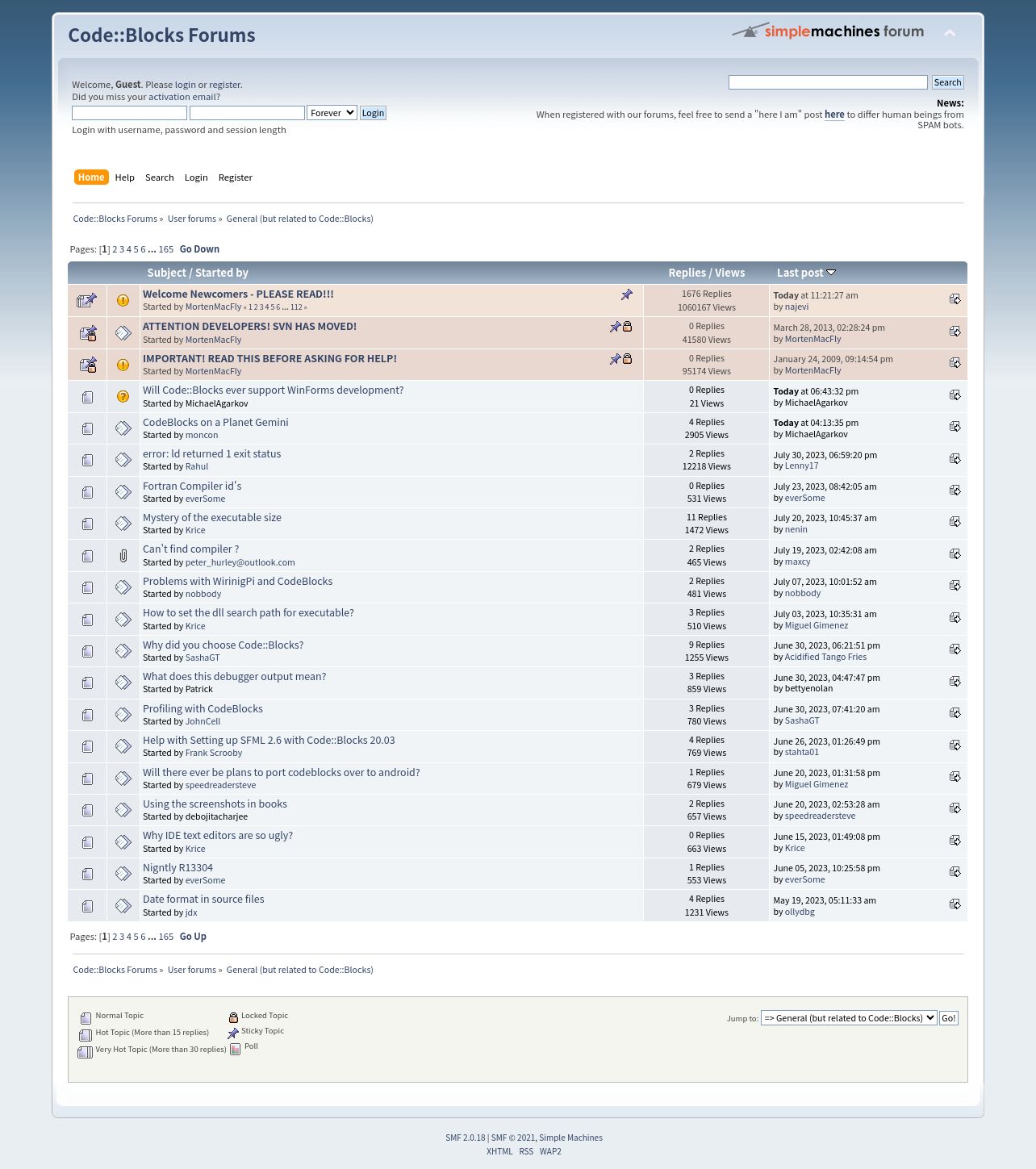Click the 'here' link in the News text

[834, 115]
